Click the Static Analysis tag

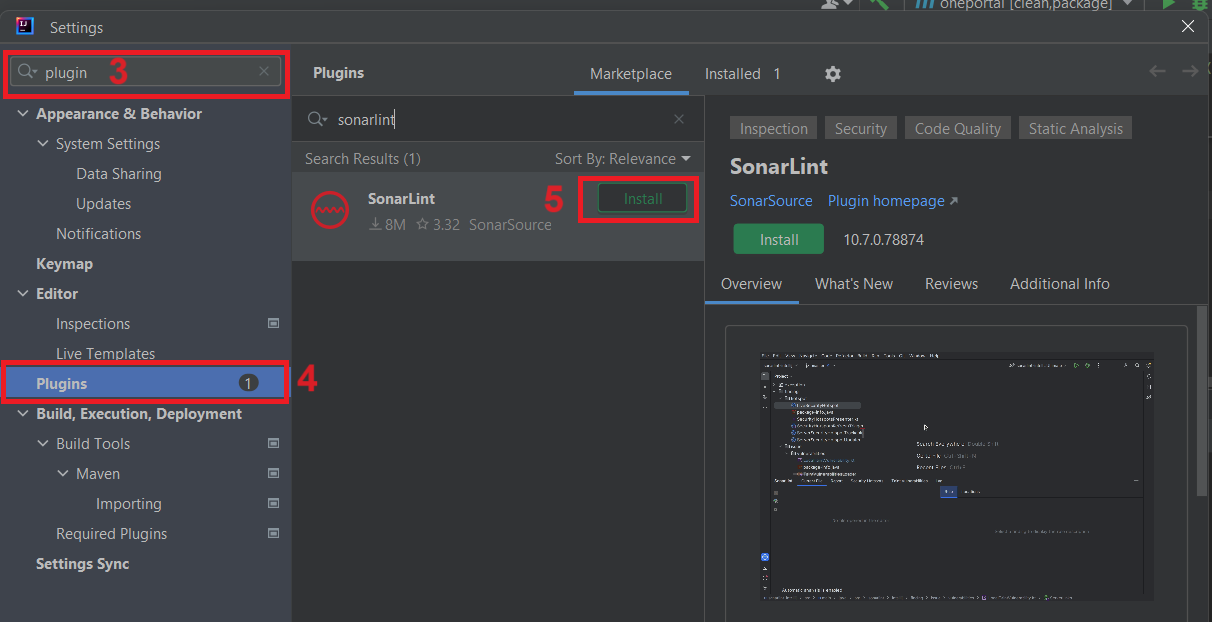point(1076,128)
